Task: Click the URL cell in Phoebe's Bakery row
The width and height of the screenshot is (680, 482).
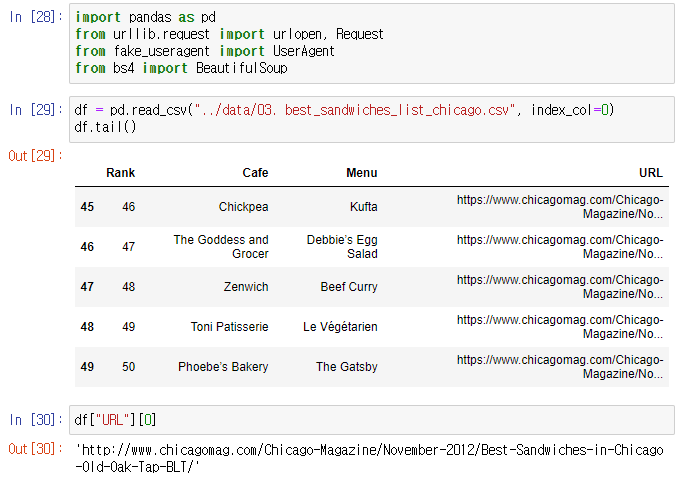Action: click(560, 367)
